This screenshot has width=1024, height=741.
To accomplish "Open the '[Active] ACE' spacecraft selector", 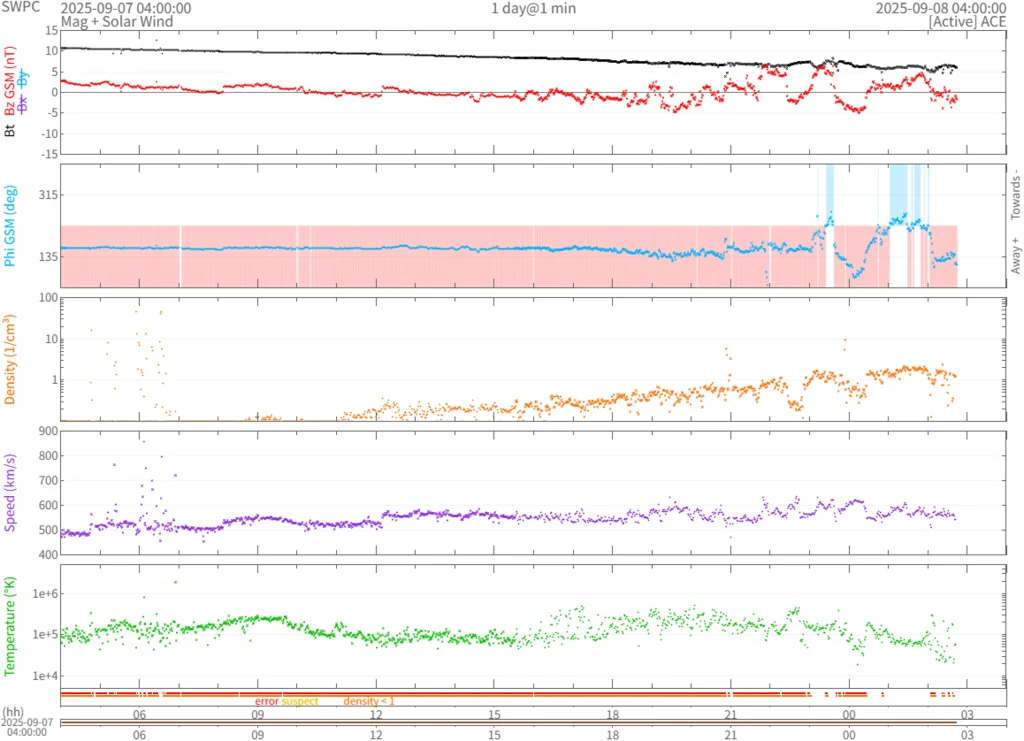I will [969, 21].
